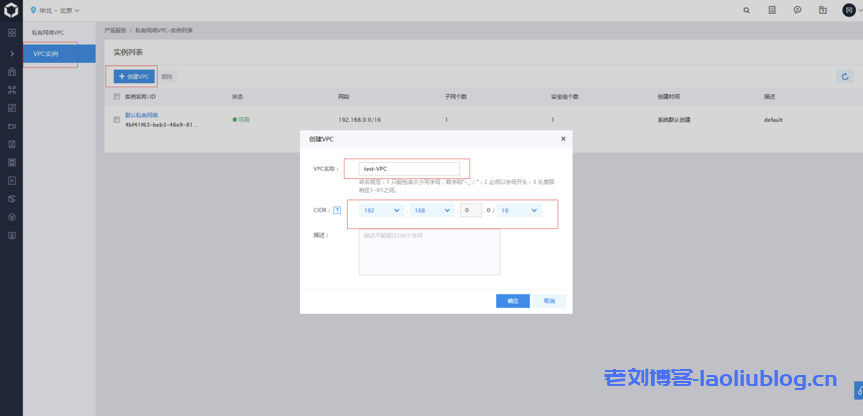Image resolution: width=863 pixels, height=416 pixels.
Task: Click the 描述 description textarea
Action: tap(429, 251)
